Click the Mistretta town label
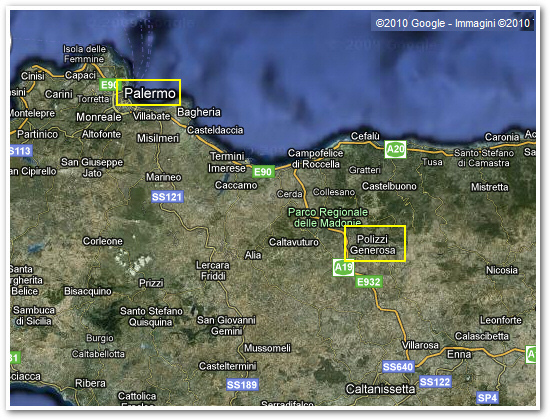This screenshot has height=420, width=550. point(490,187)
